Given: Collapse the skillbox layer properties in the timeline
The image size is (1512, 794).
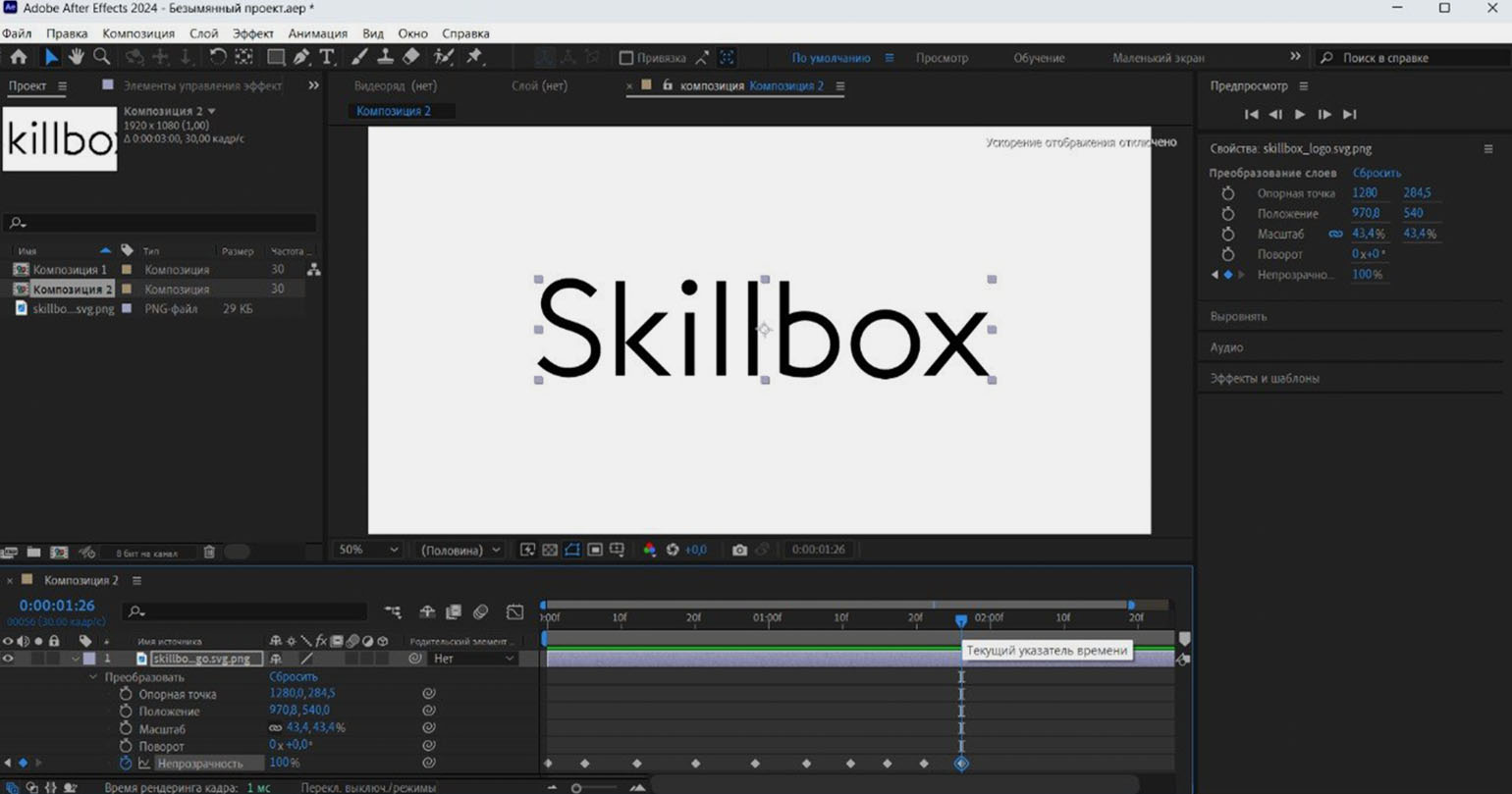Looking at the screenshot, I should coord(76,659).
